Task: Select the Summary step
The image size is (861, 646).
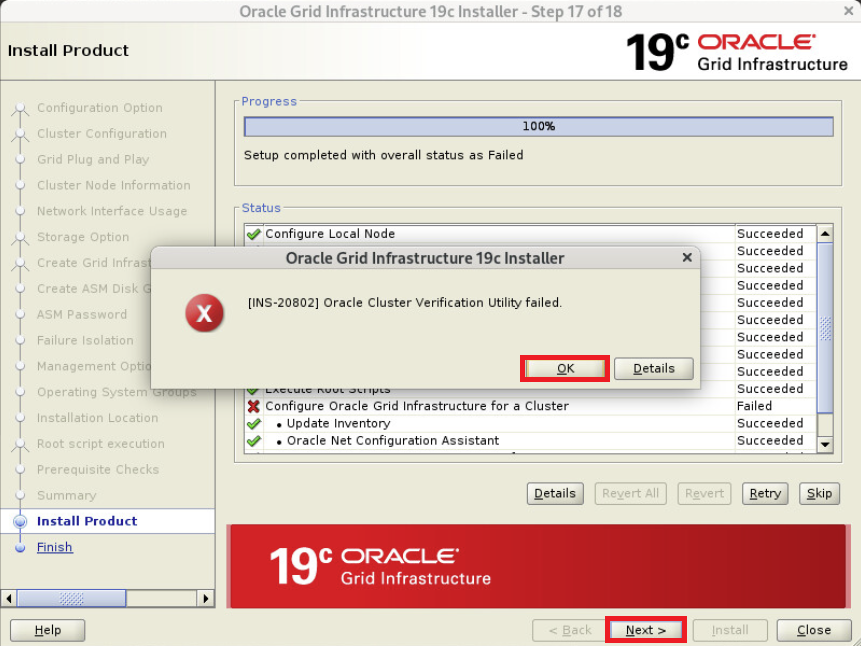Action: pyautogui.click(x=66, y=495)
